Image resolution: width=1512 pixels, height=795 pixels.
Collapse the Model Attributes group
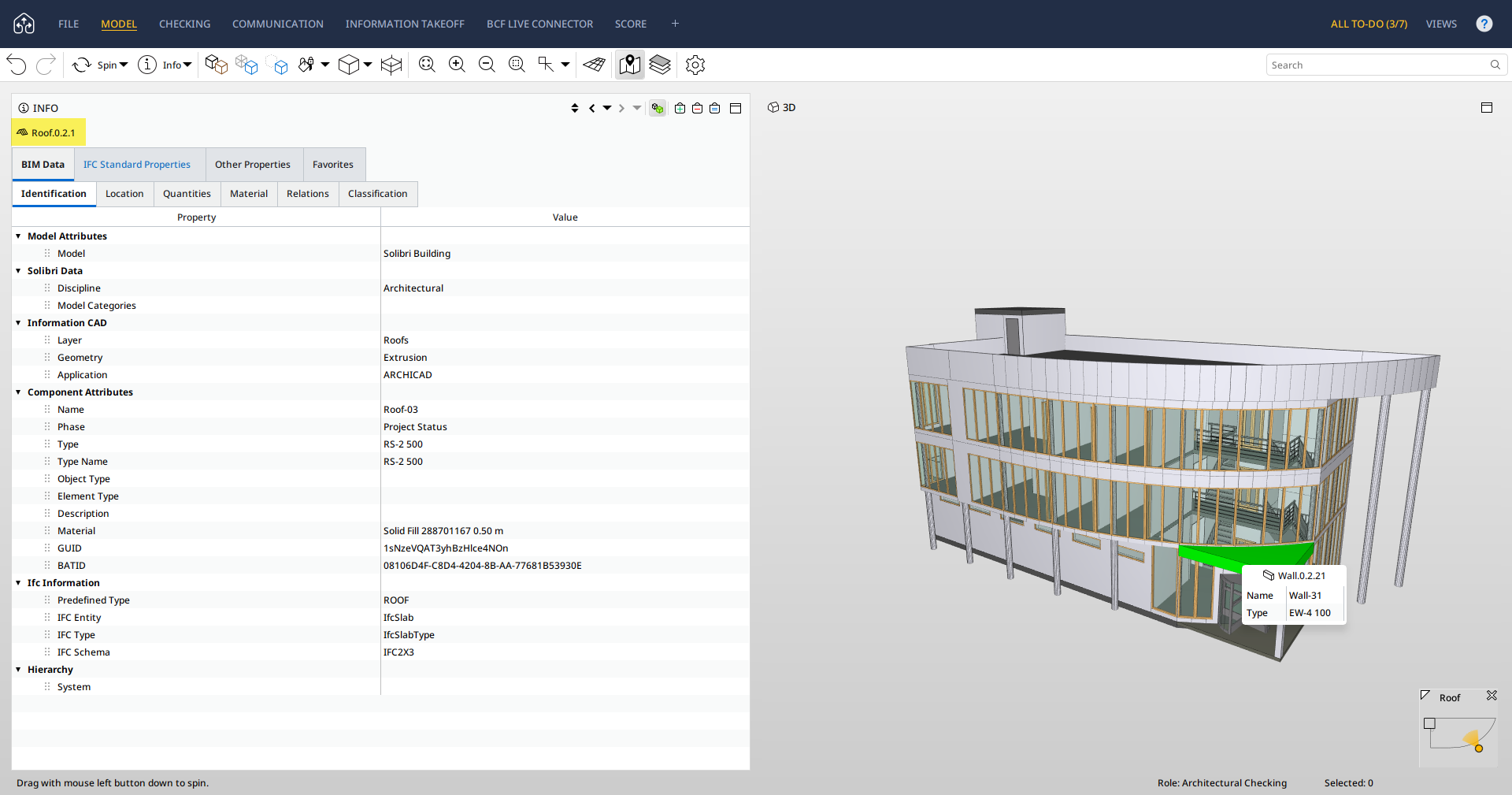coord(18,236)
